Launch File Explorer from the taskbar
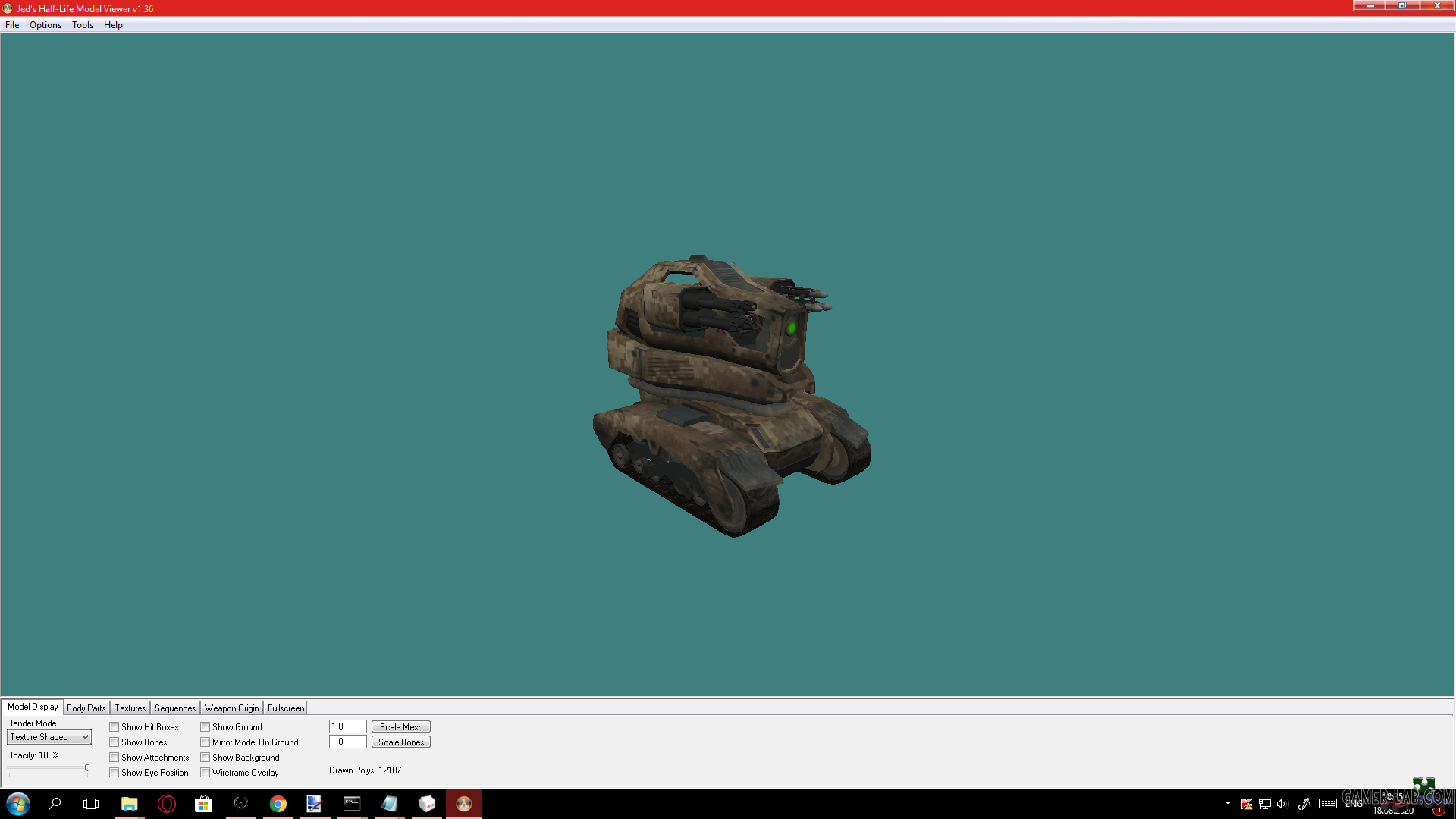The width and height of the screenshot is (1456, 819). point(129,804)
